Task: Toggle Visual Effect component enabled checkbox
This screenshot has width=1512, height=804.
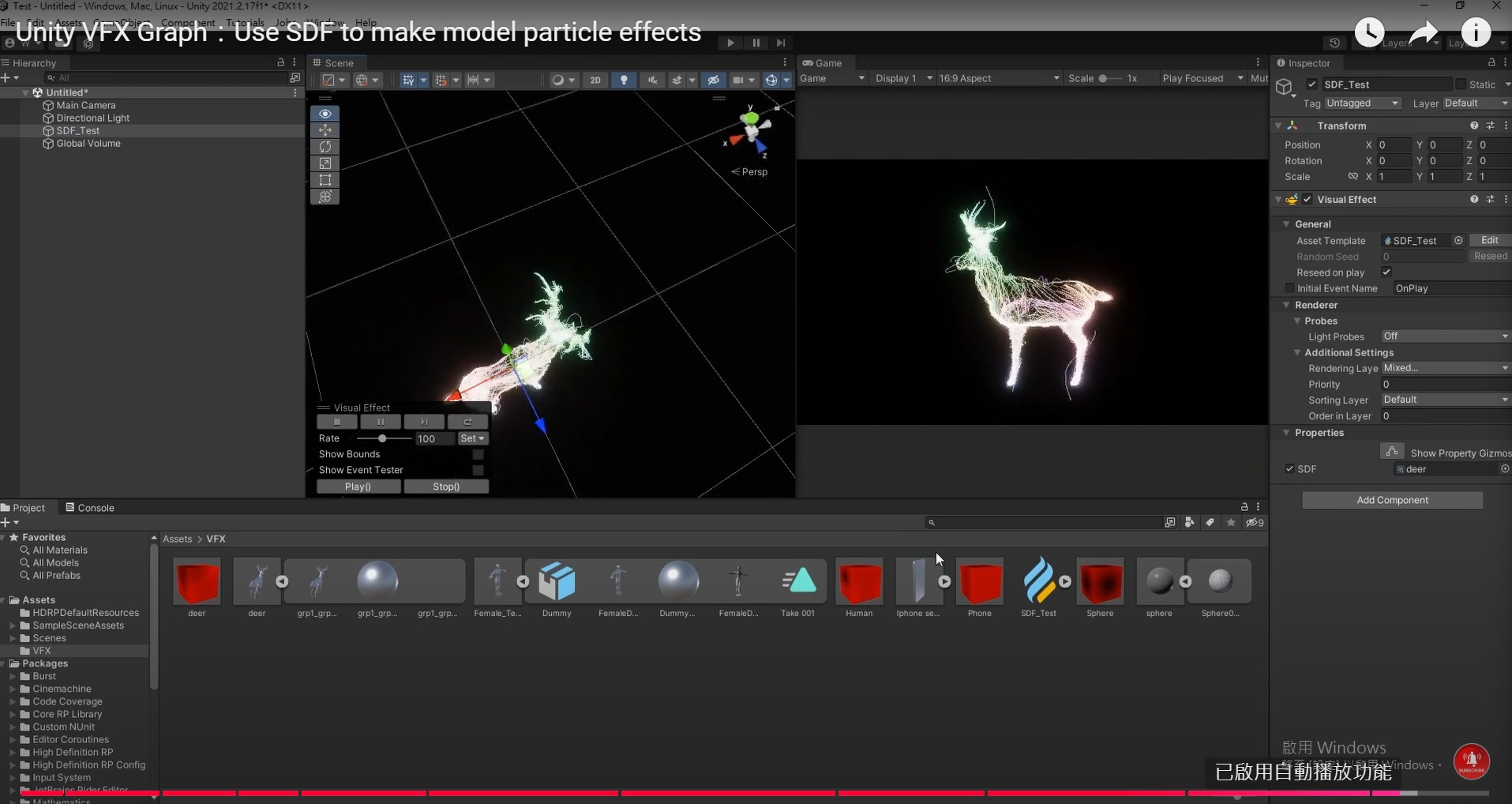Action: [1308, 199]
